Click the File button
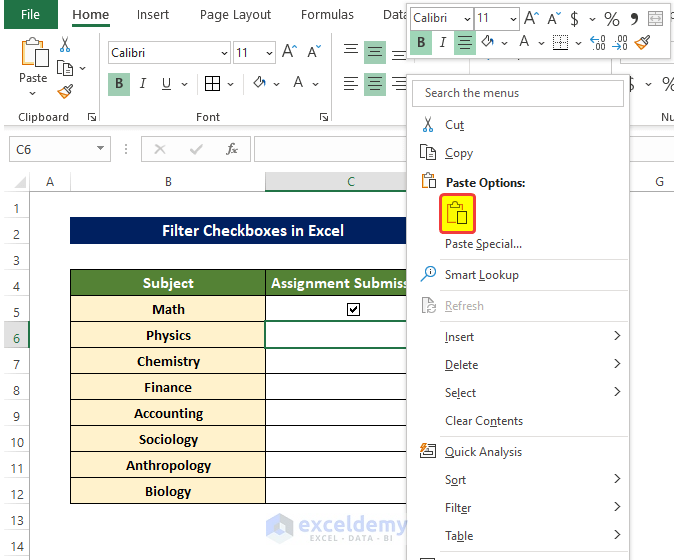The height and width of the screenshot is (560, 674). click(x=30, y=15)
